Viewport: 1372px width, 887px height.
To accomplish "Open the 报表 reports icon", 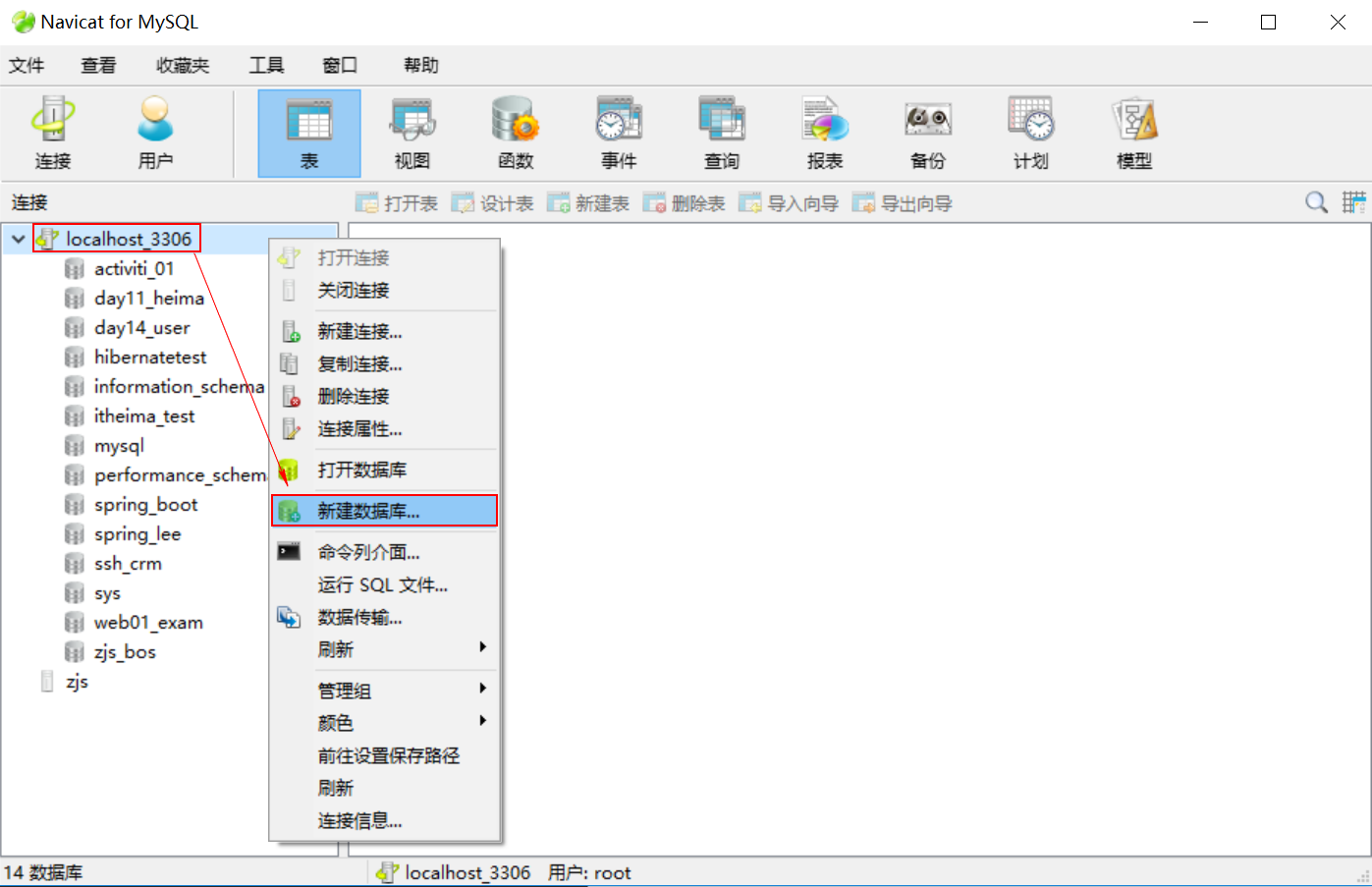I will [x=825, y=134].
